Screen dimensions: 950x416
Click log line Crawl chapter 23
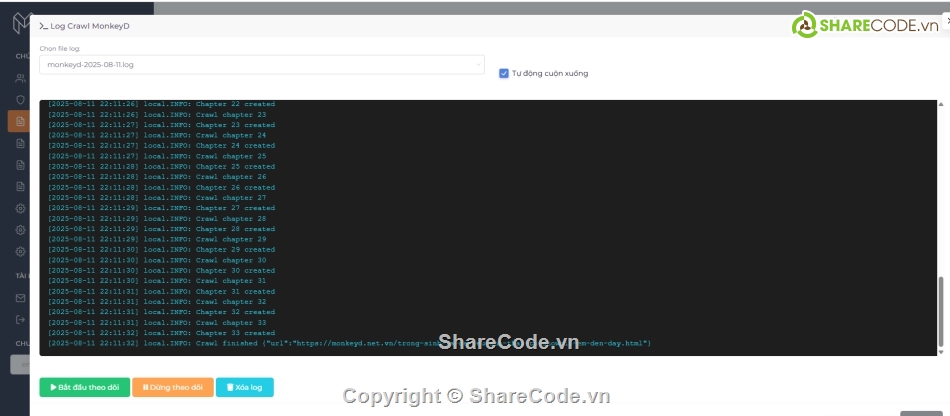[157, 114]
